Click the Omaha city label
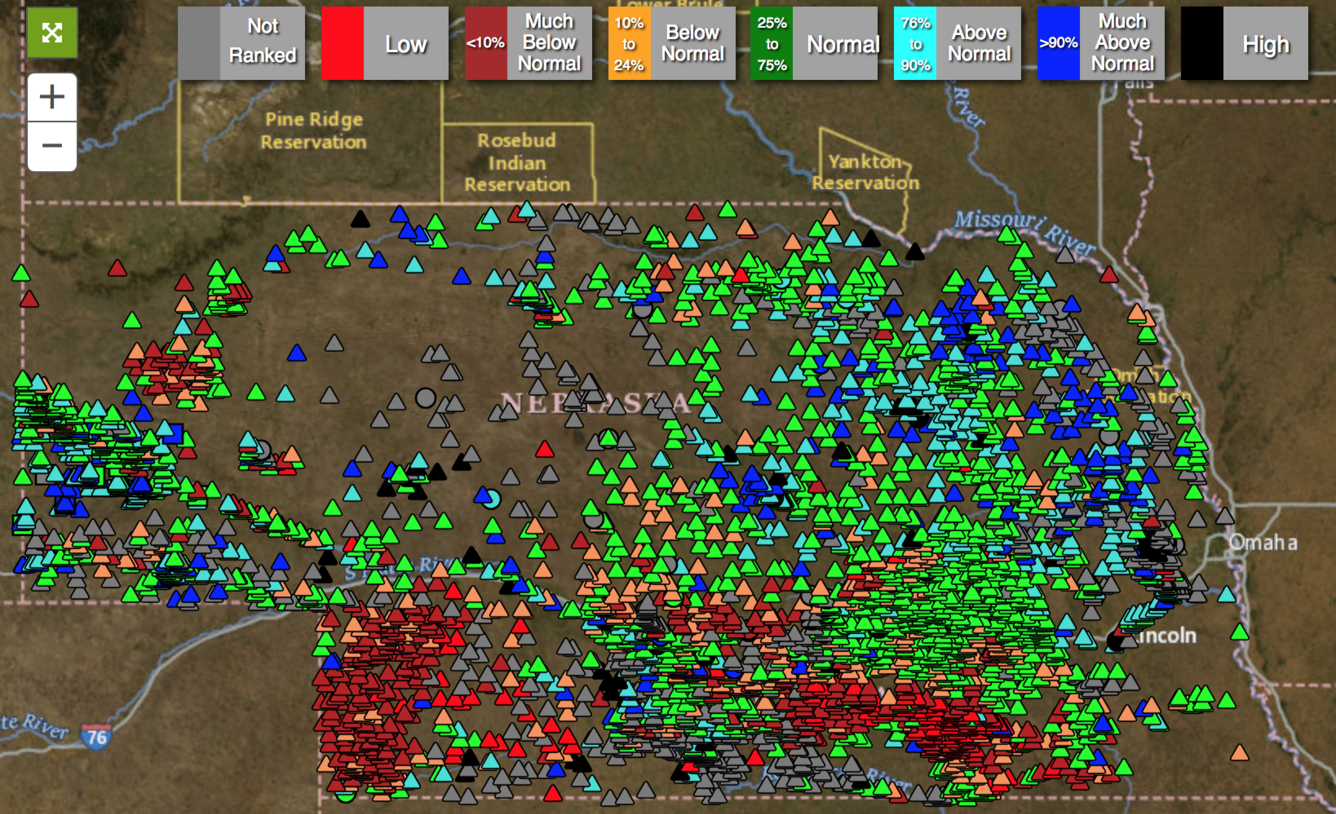The height and width of the screenshot is (814, 1336). pyautogui.click(x=1265, y=544)
